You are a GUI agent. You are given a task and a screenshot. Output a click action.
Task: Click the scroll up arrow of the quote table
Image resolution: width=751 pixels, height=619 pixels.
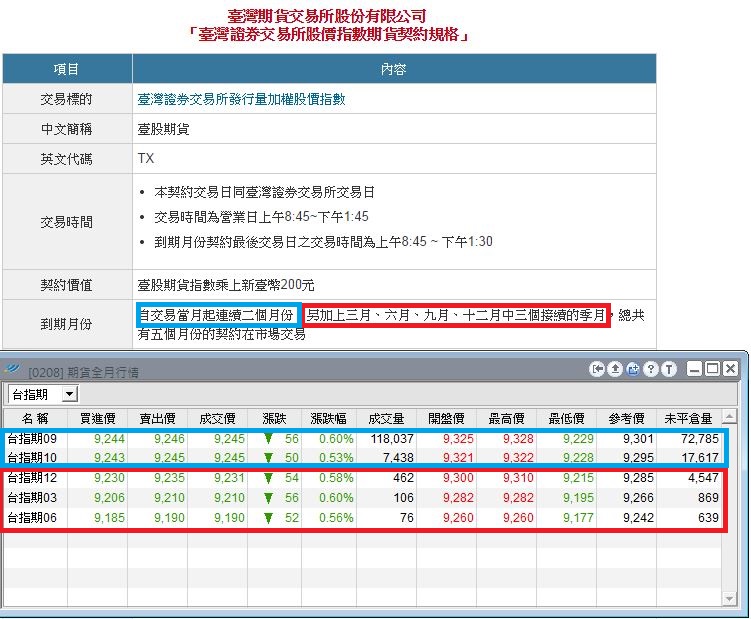click(729, 416)
